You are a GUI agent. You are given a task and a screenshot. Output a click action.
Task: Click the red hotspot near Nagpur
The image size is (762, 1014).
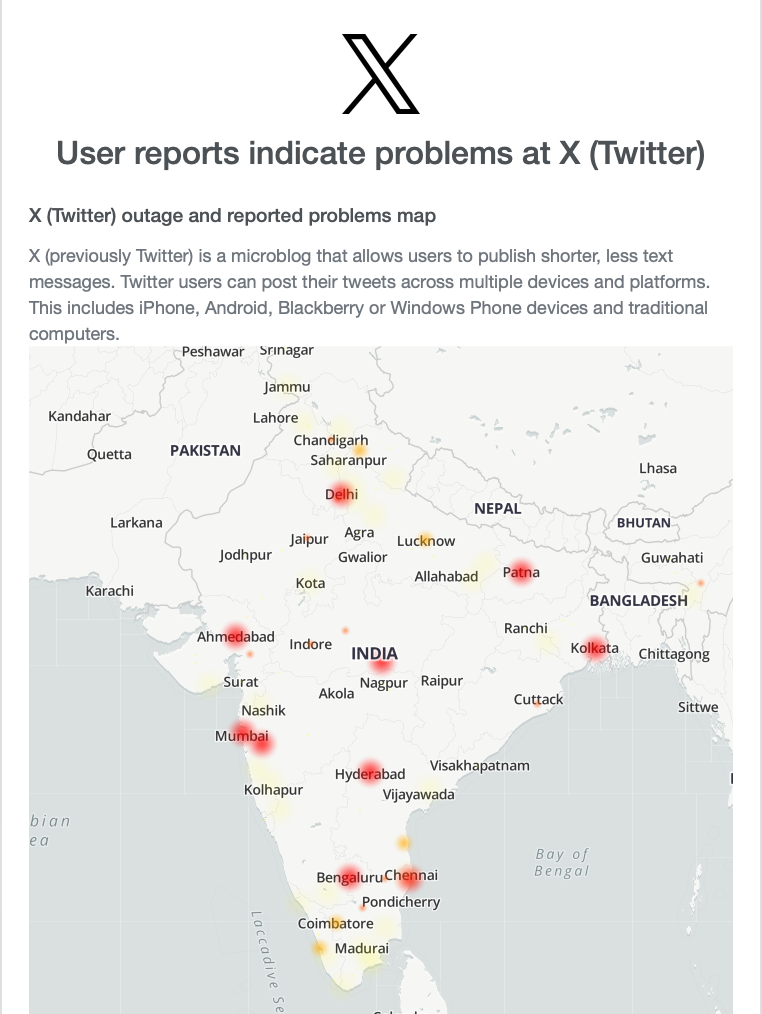382,663
